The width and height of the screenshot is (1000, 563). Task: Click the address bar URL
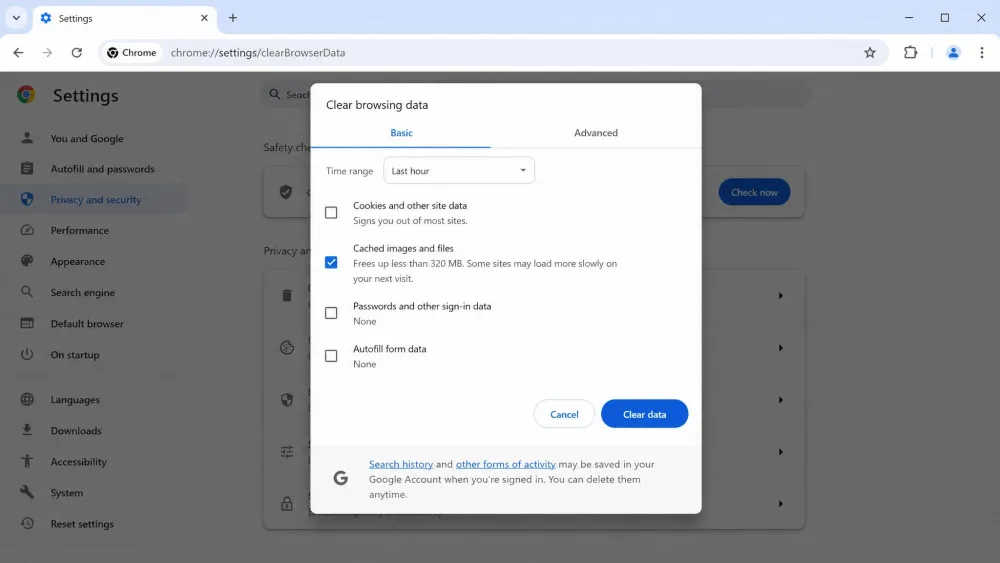click(x=258, y=53)
